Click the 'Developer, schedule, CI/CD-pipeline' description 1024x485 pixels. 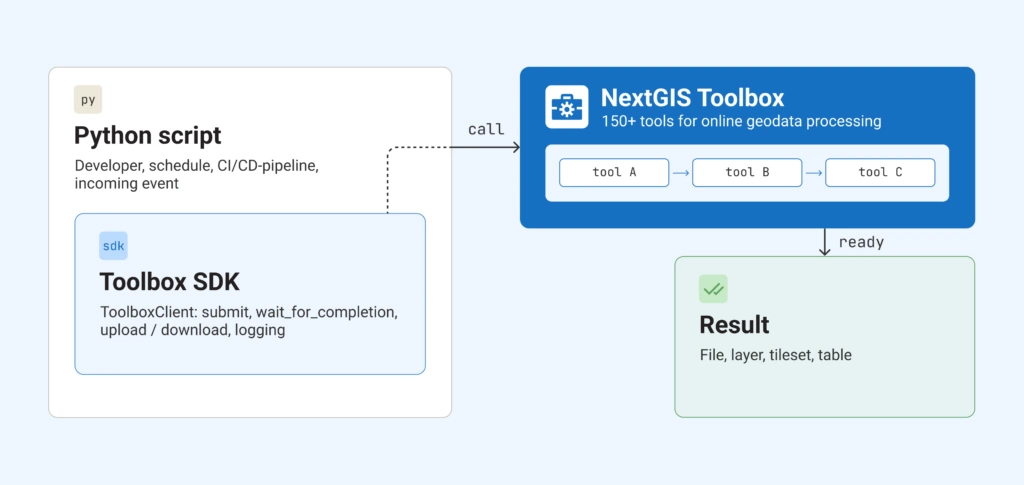pyautogui.click(x=197, y=174)
